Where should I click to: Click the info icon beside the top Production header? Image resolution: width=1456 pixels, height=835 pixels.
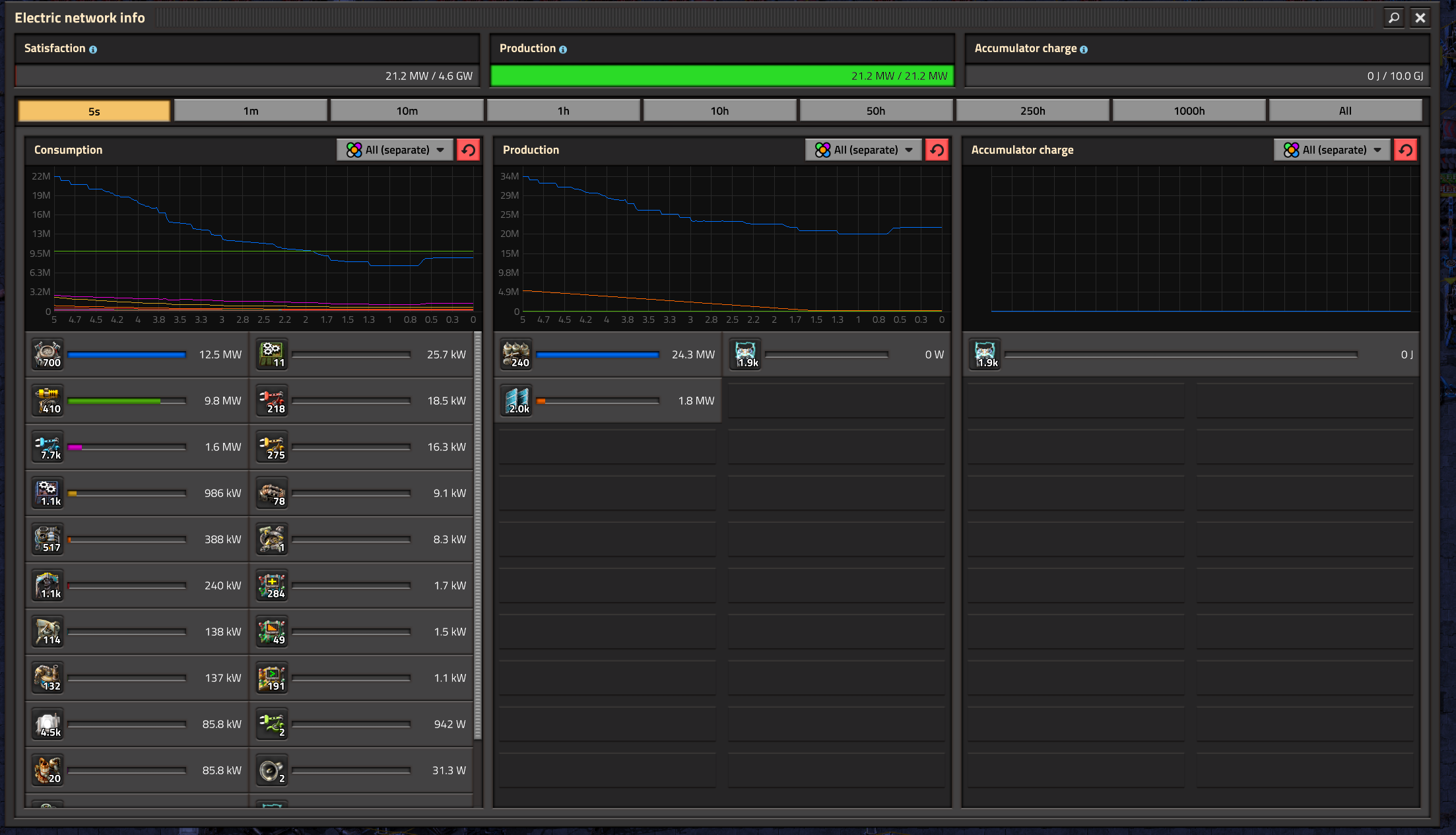point(563,50)
